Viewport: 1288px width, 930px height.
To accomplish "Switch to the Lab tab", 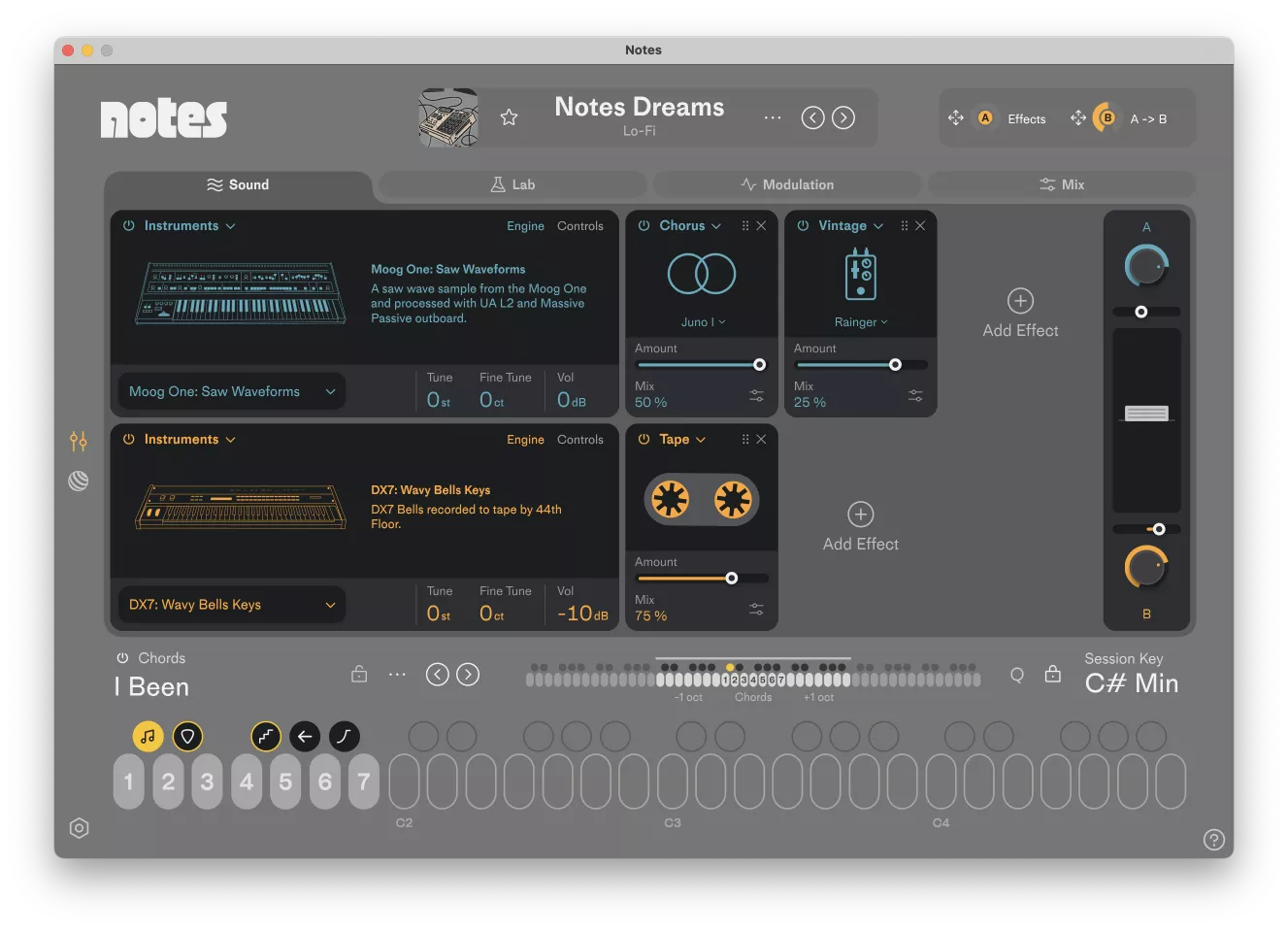I will pyautogui.click(x=512, y=183).
